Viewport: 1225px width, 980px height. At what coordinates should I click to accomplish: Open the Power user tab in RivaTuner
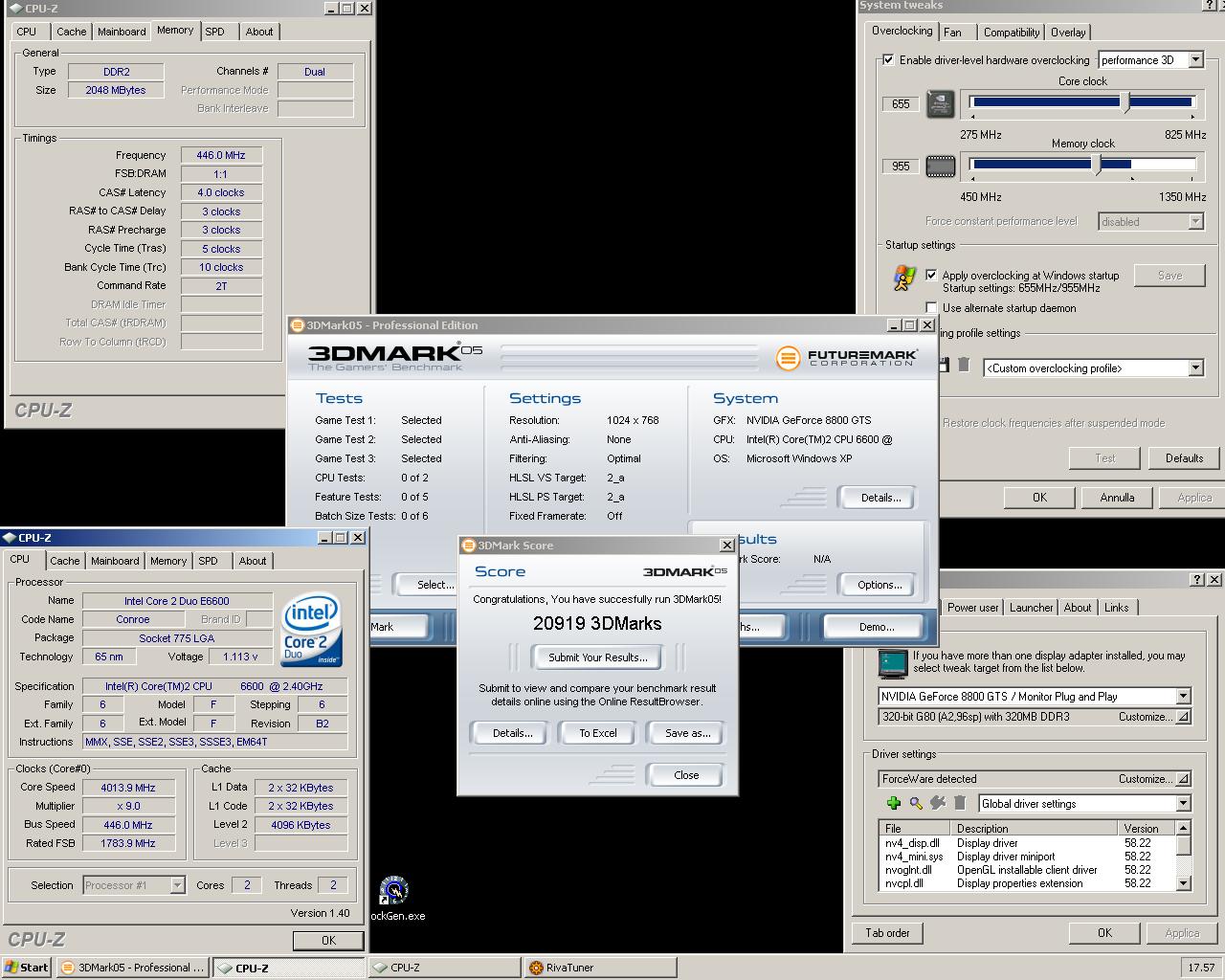[972, 607]
